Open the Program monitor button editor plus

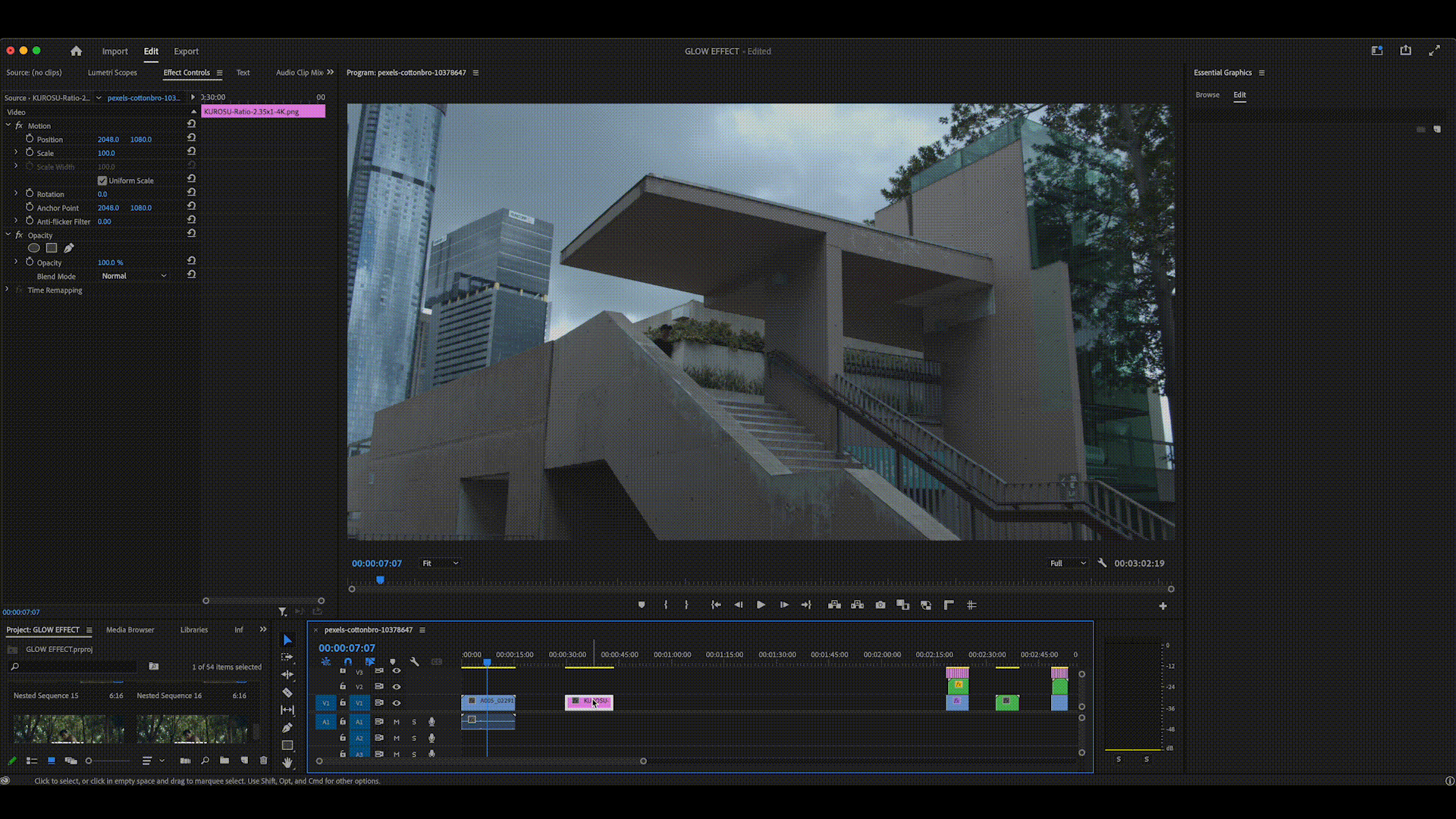[1163, 606]
